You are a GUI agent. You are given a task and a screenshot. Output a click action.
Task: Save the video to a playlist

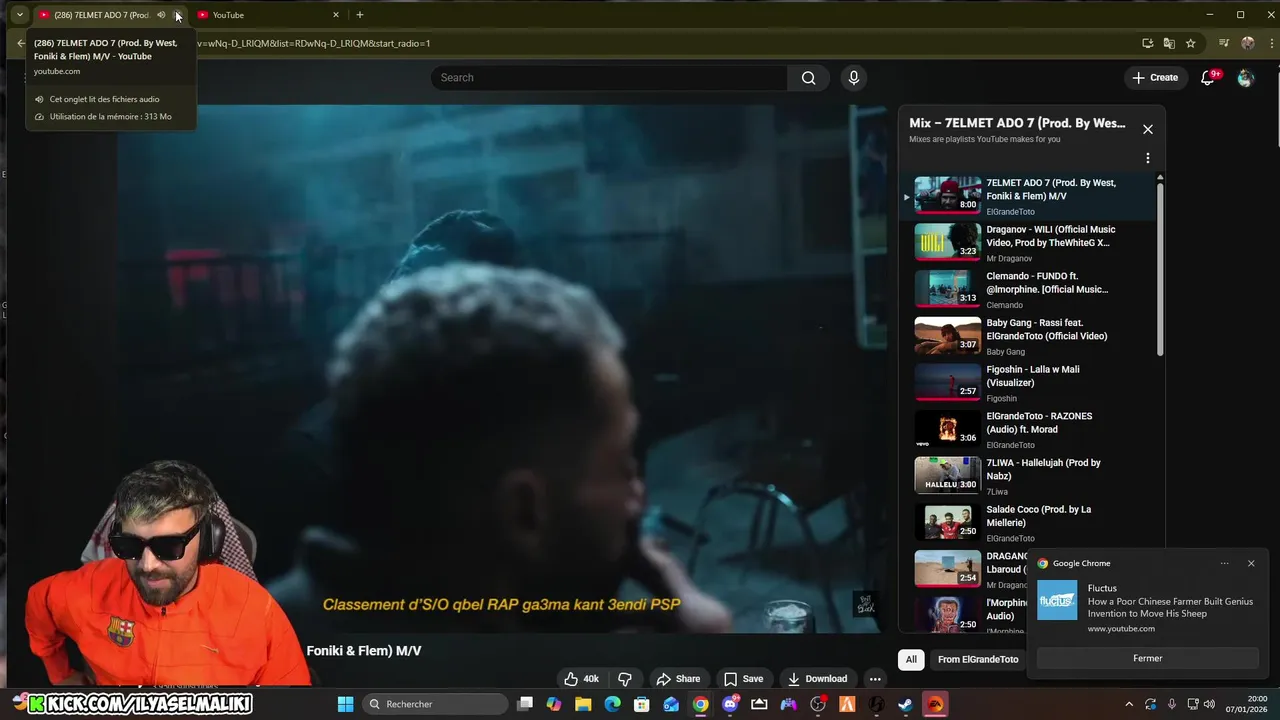point(743,679)
